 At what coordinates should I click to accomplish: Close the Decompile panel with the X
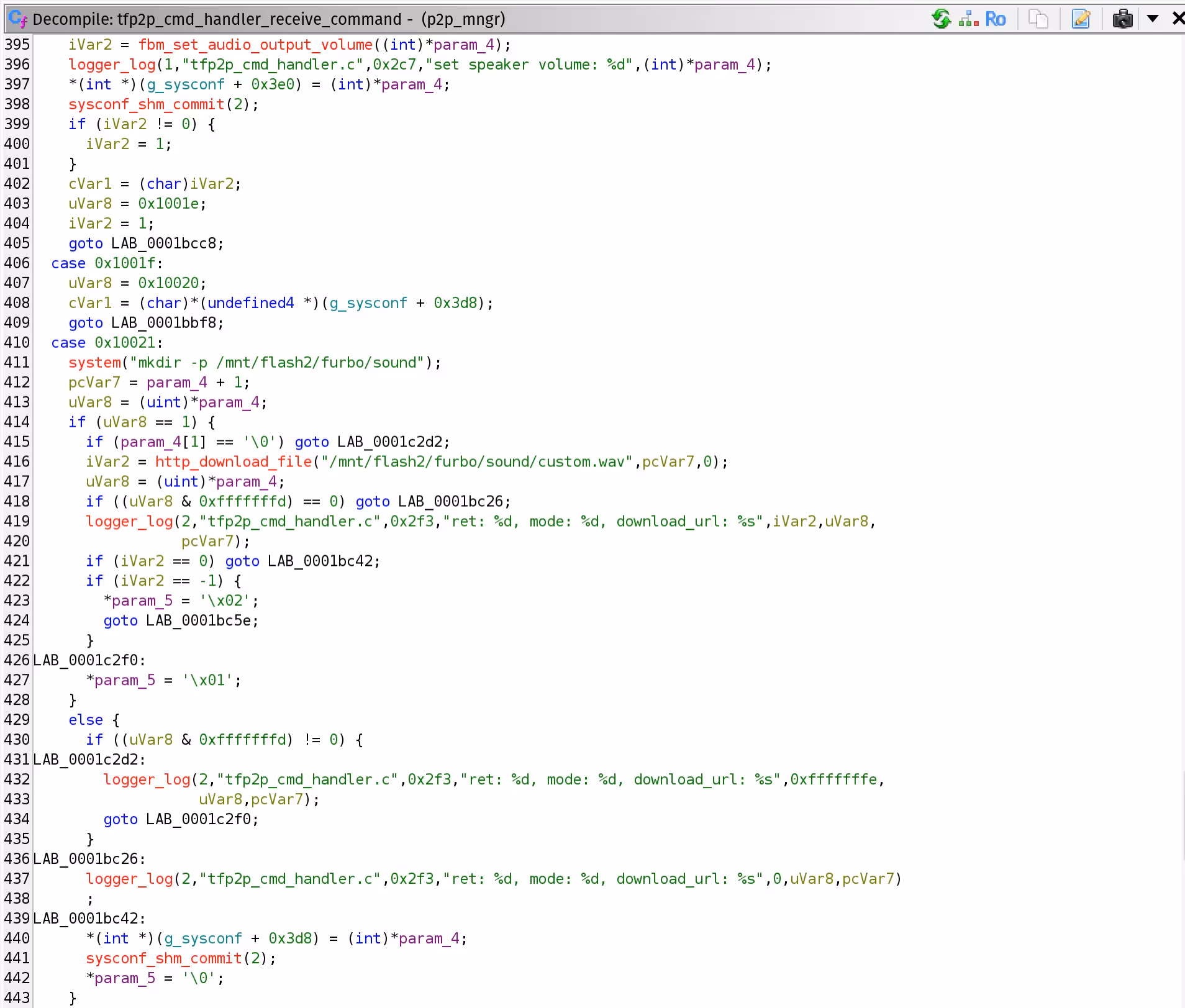coord(1178,19)
